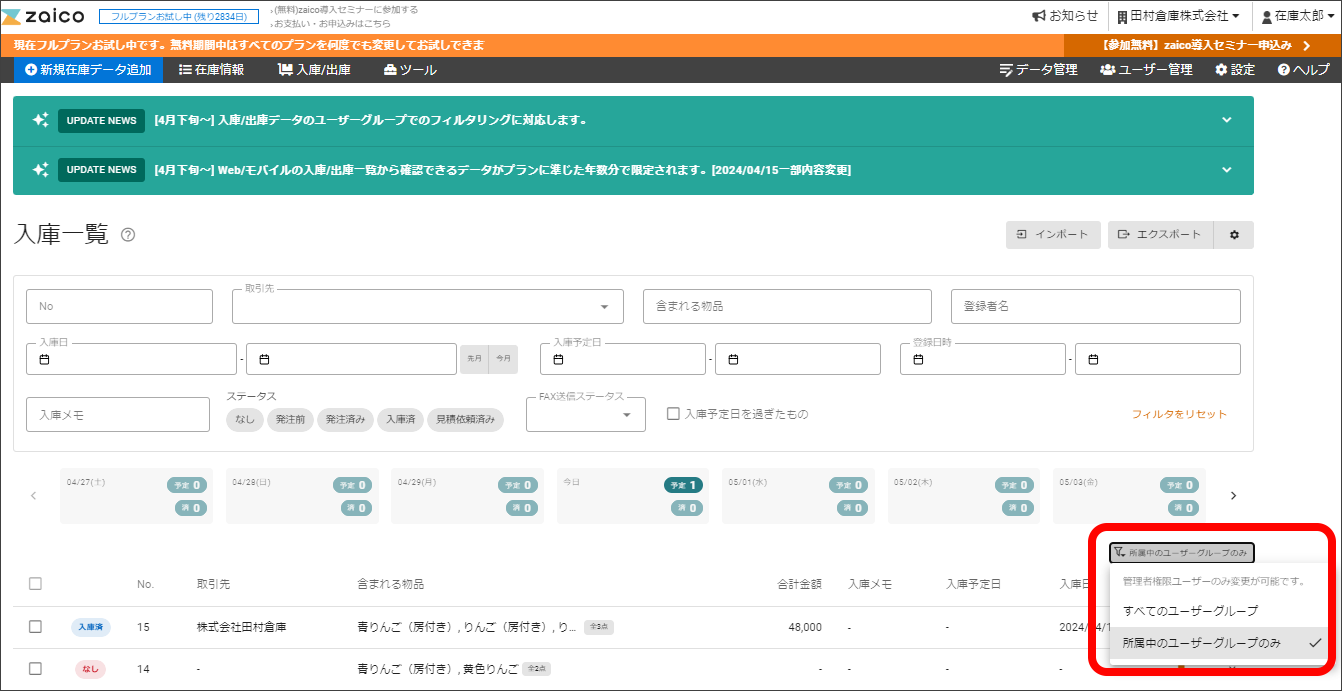1342x691 pixels.
Task: Toggle the なし status chip
Action: coord(245,420)
